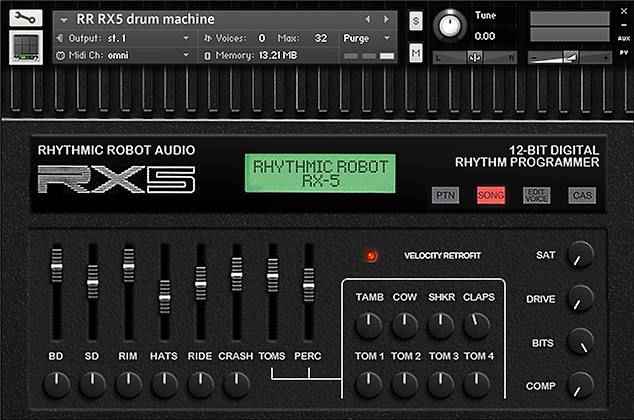
Task: Click the SAT saturation knob
Action: pos(581,255)
